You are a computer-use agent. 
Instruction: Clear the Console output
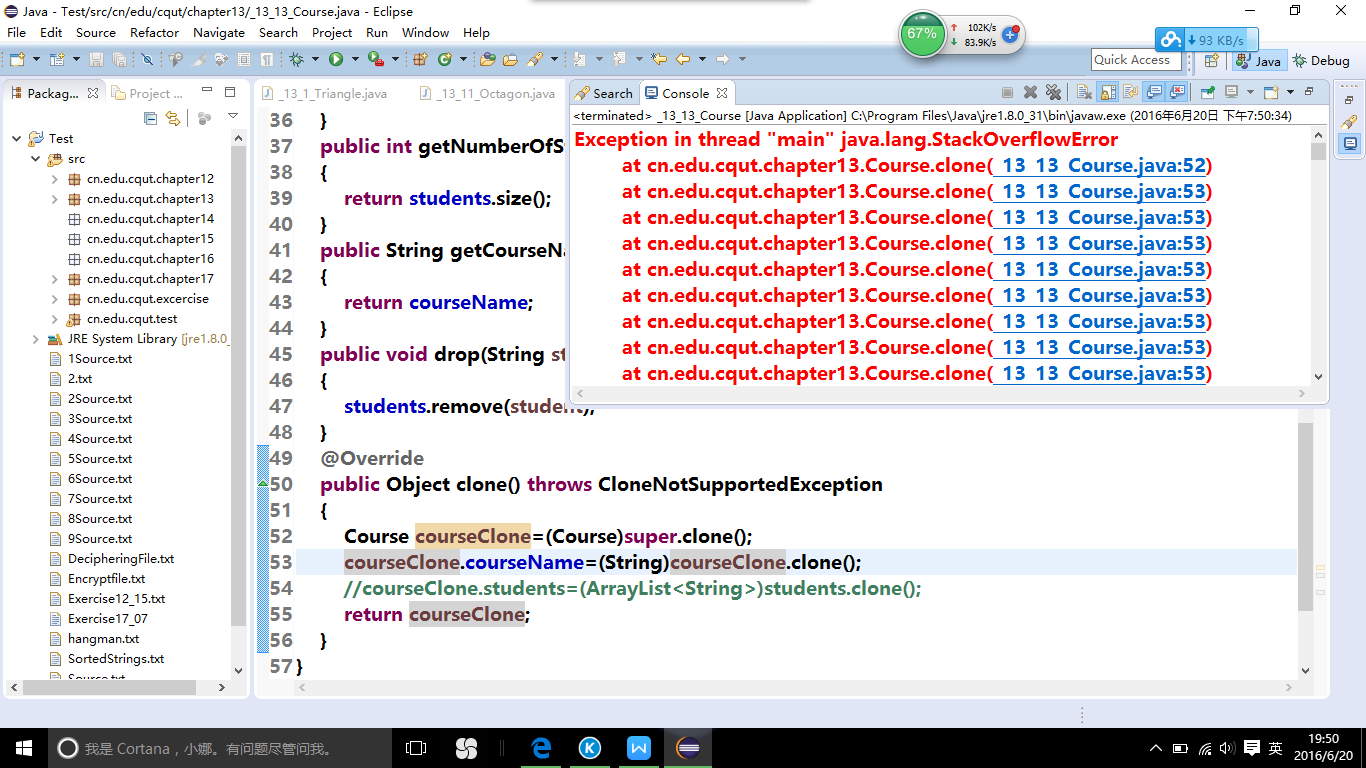(x=1085, y=93)
